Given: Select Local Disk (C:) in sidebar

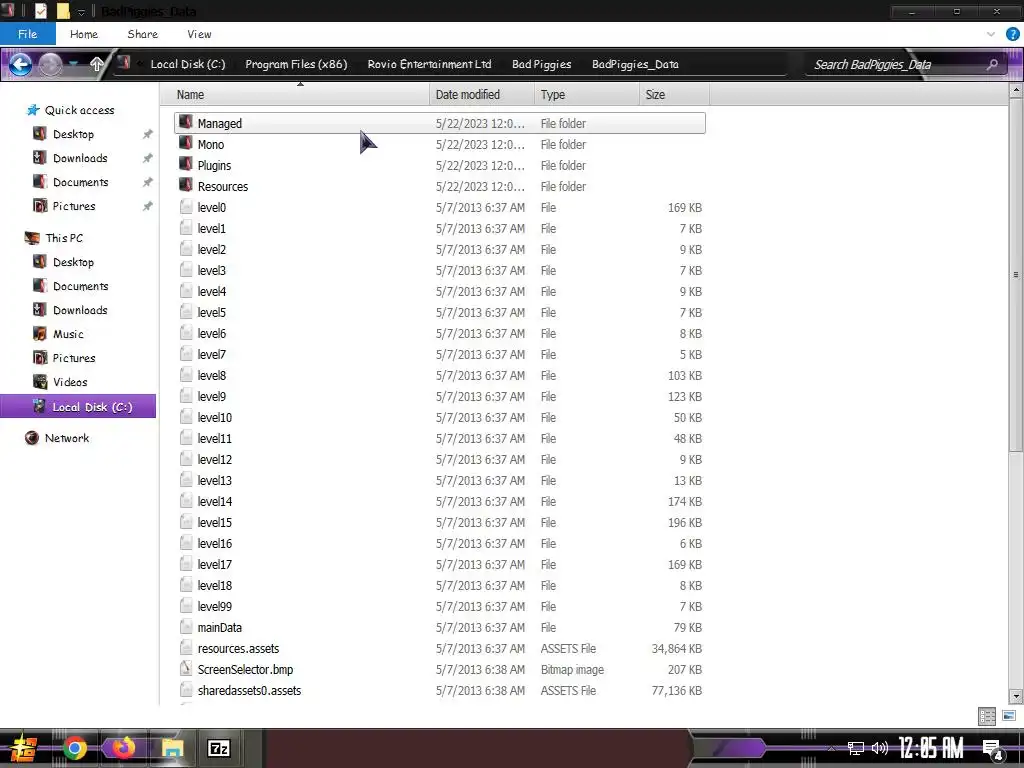Looking at the screenshot, I should click(x=78, y=406).
